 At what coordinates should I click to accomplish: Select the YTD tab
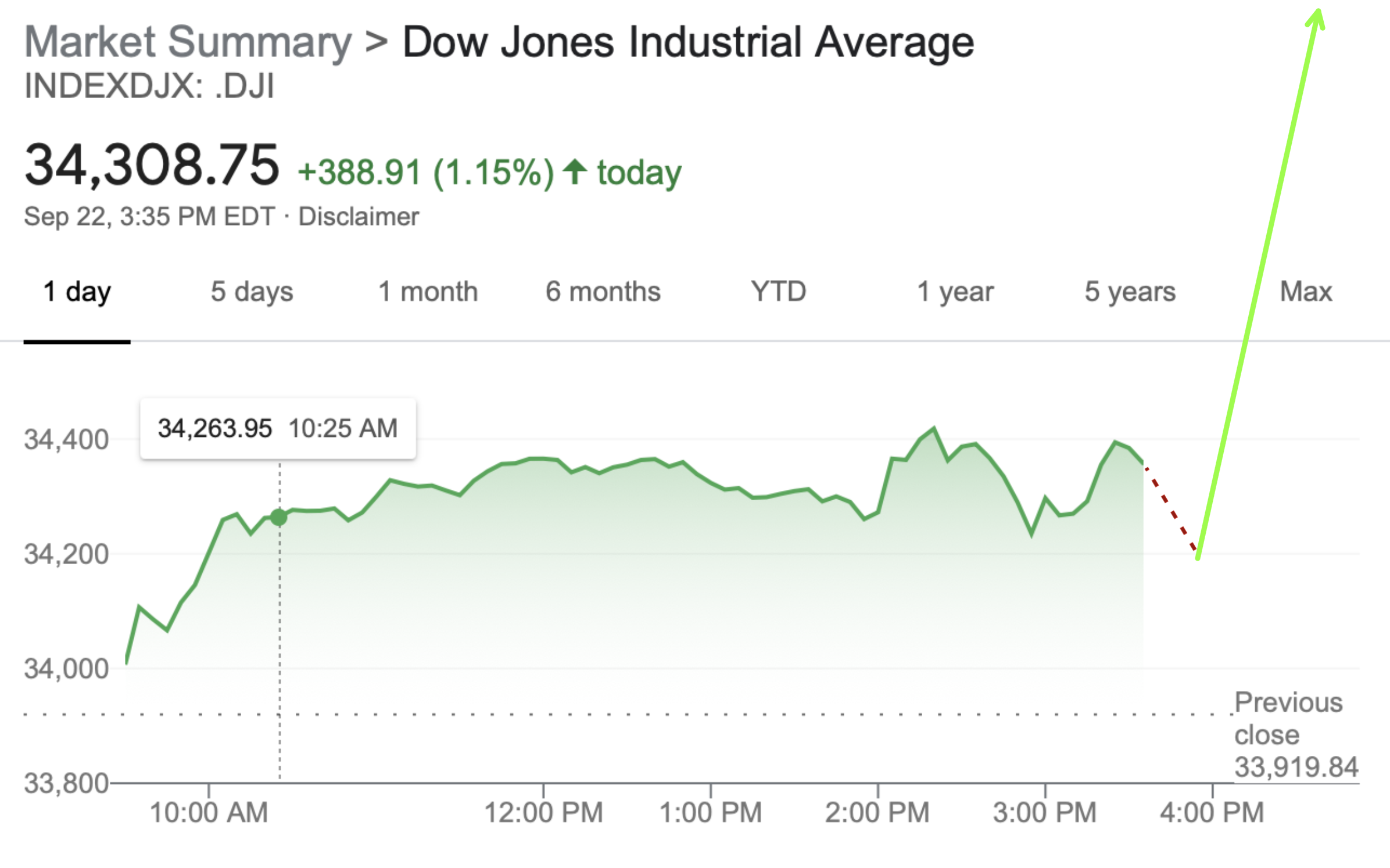(x=778, y=291)
